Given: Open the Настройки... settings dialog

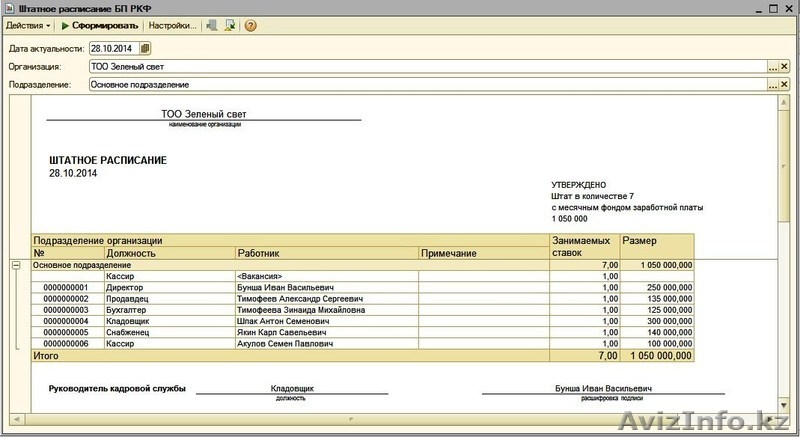Looking at the screenshot, I should [172, 25].
